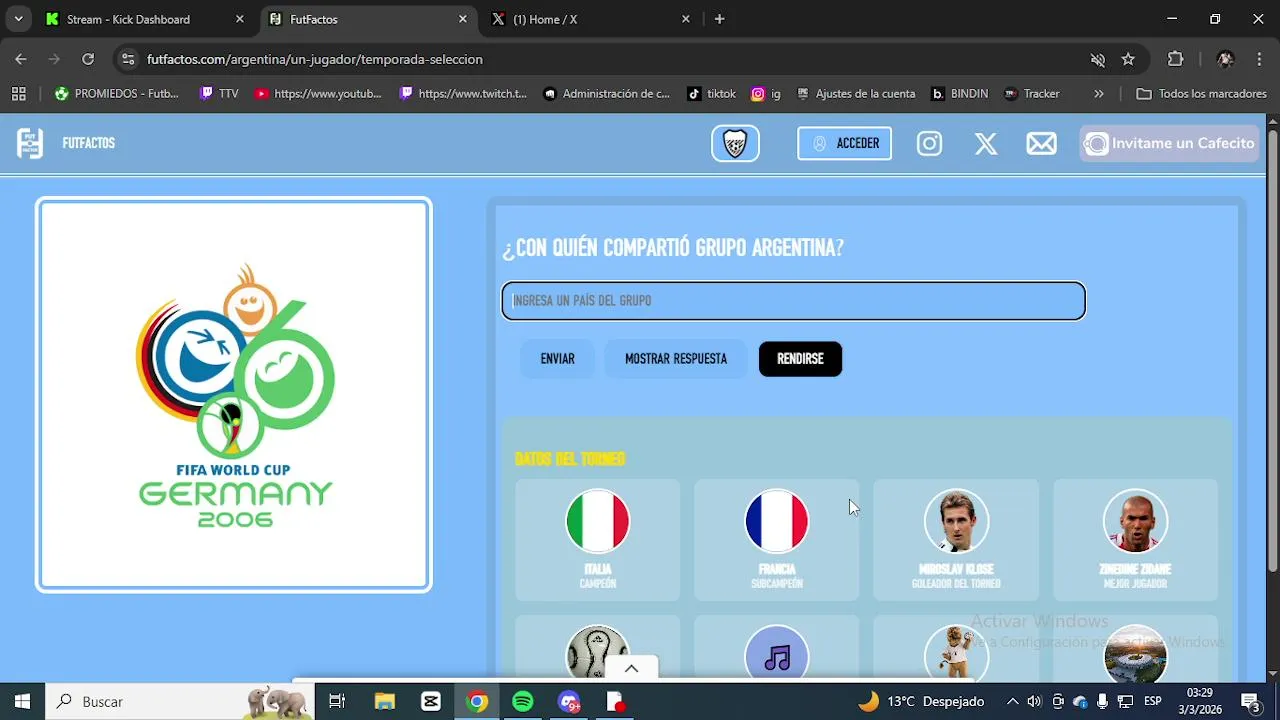Open the Twitch bookmark
This screenshot has height=720, width=1280.
tap(463, 93)
